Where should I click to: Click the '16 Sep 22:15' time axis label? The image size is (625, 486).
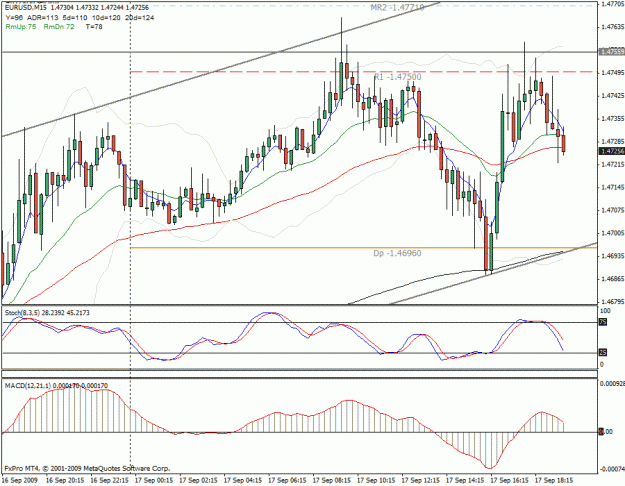[110, 480]
